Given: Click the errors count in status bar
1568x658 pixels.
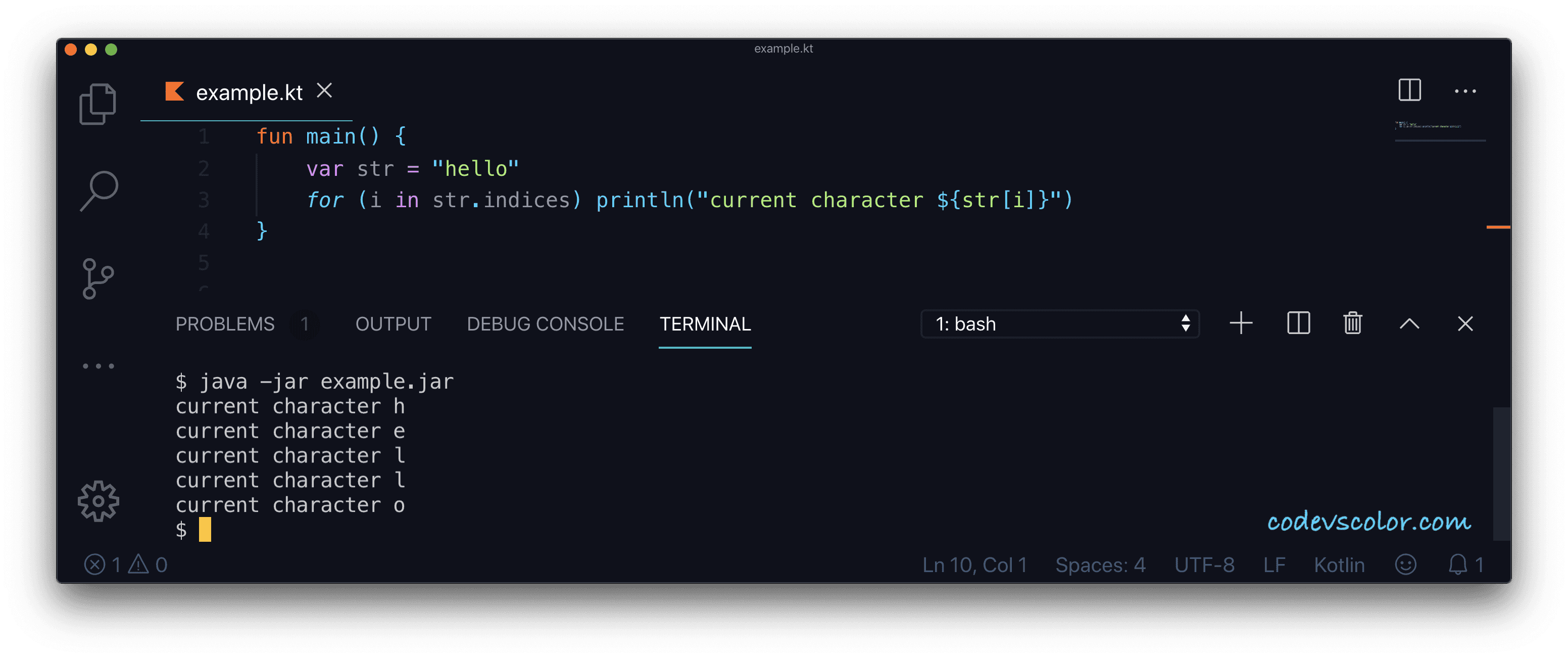Looking at the screenshot, I should click(x=103, y=565).
